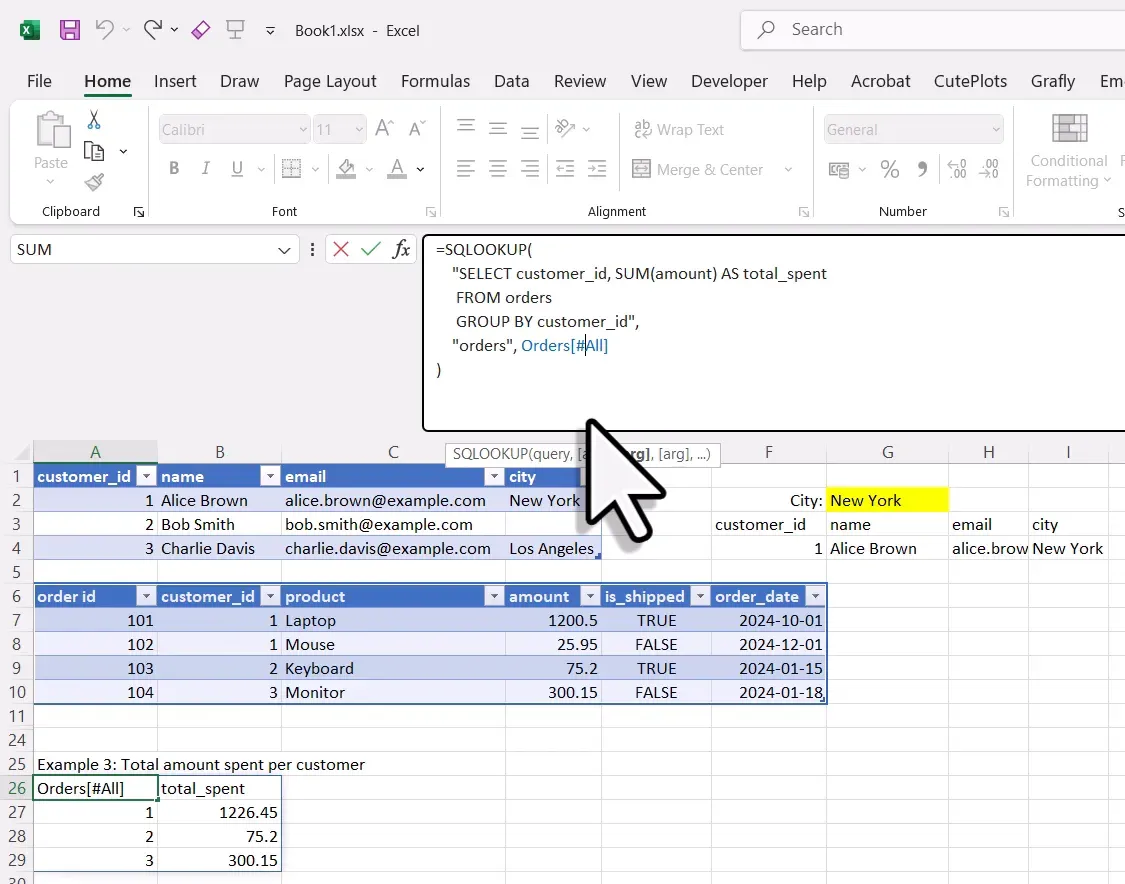Cancel the formula with the red X
The width and height of the screenshot is (1125, 884).
[x=342, y=249]
